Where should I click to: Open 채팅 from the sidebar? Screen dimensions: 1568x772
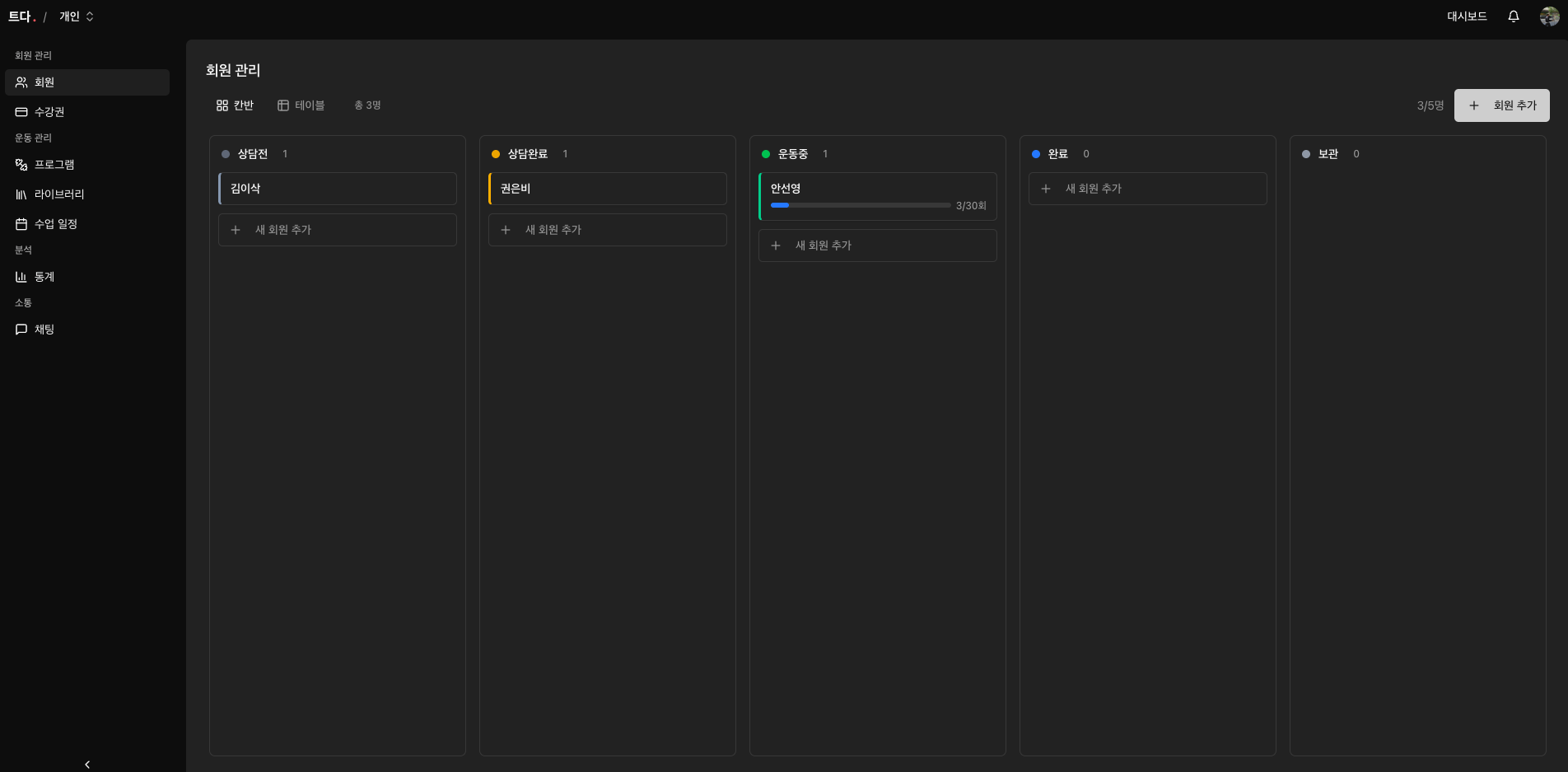[x=44, y=330]
